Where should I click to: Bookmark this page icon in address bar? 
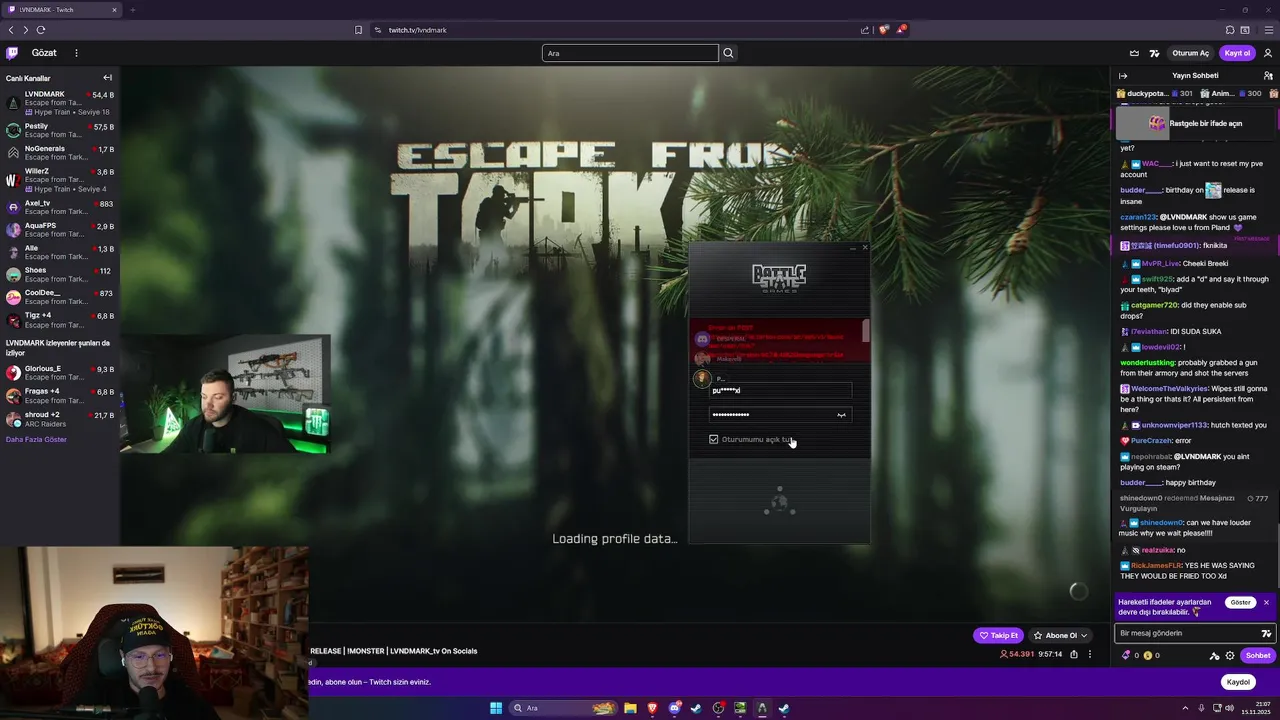tap(358, 30)
